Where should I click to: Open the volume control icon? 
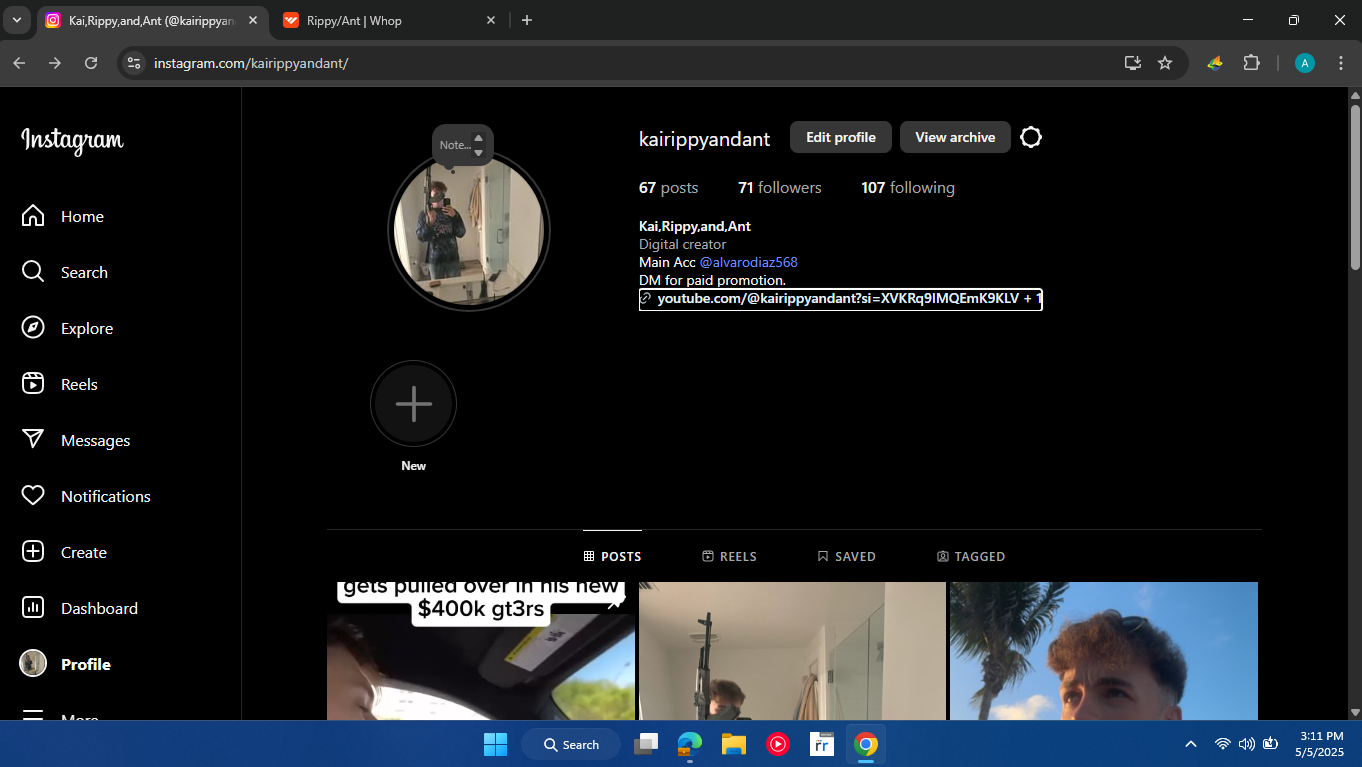pos(1246,744)
